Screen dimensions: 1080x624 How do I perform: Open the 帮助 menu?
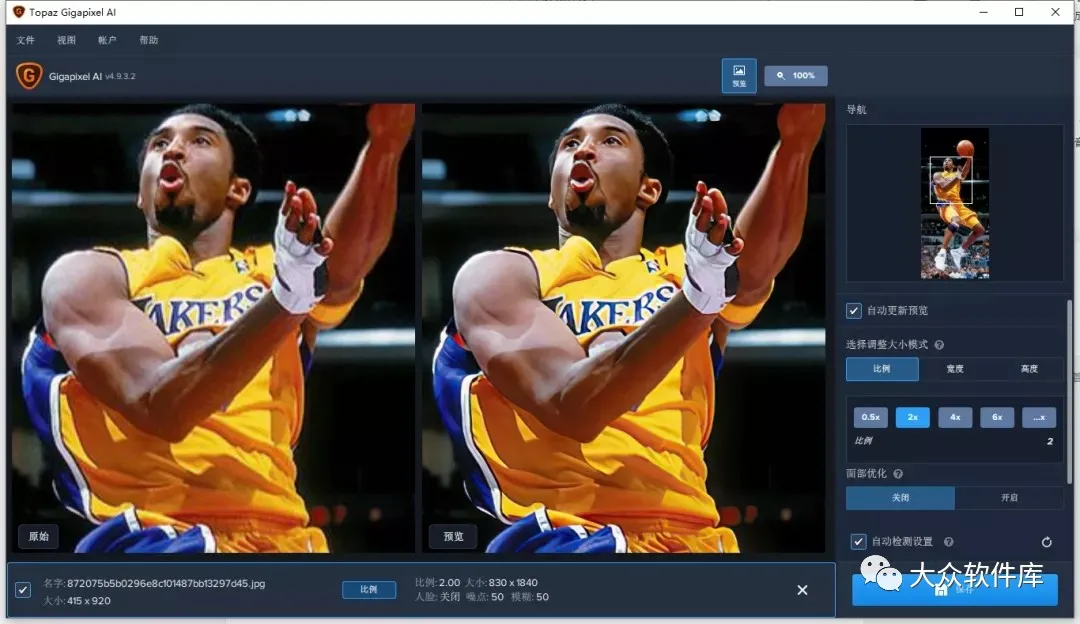(148, 40)
